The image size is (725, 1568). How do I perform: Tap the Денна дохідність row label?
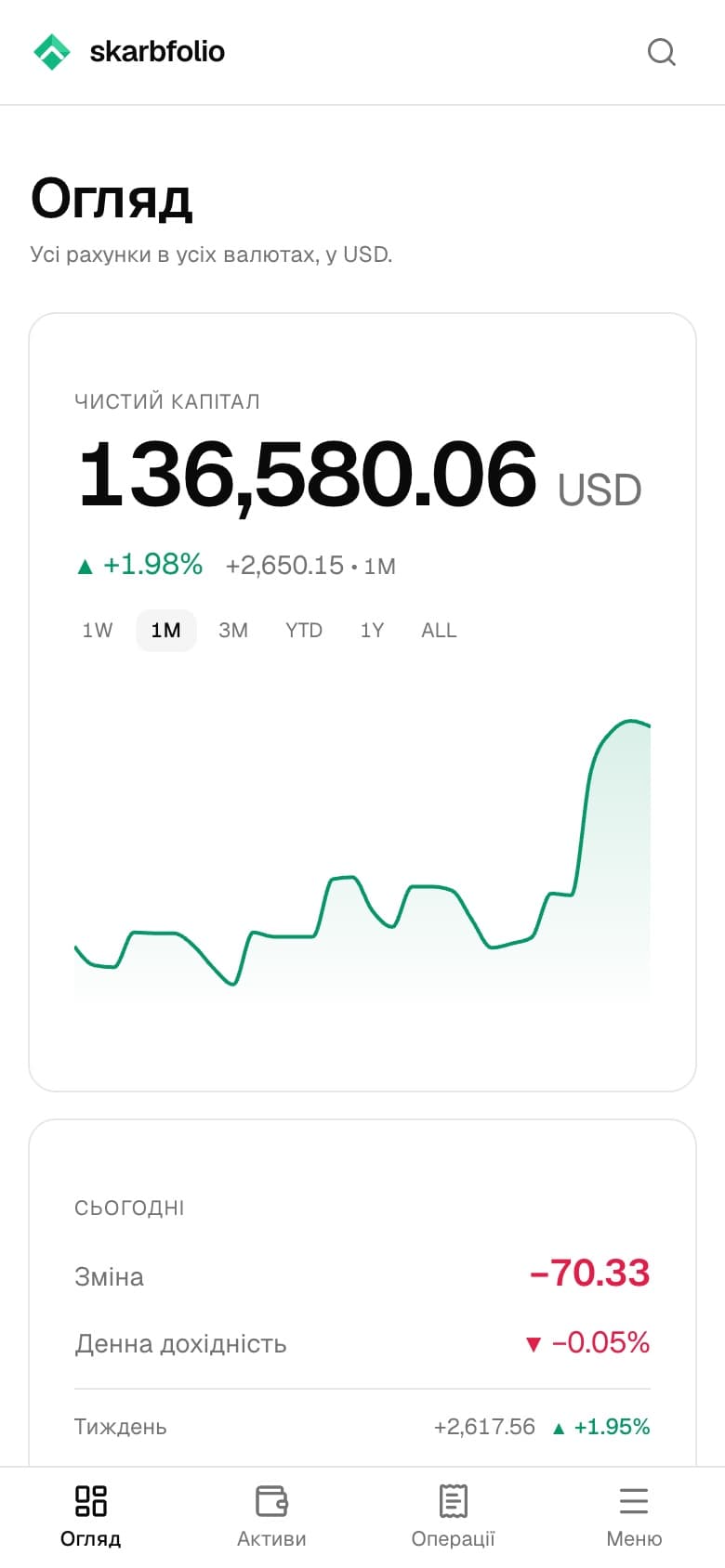click(180, 1344)
